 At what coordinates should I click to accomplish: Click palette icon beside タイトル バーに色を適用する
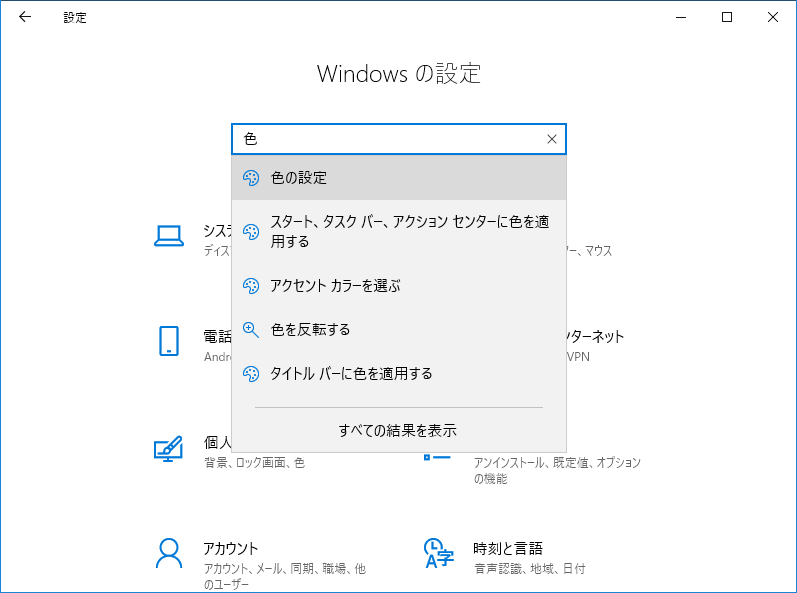251,374
